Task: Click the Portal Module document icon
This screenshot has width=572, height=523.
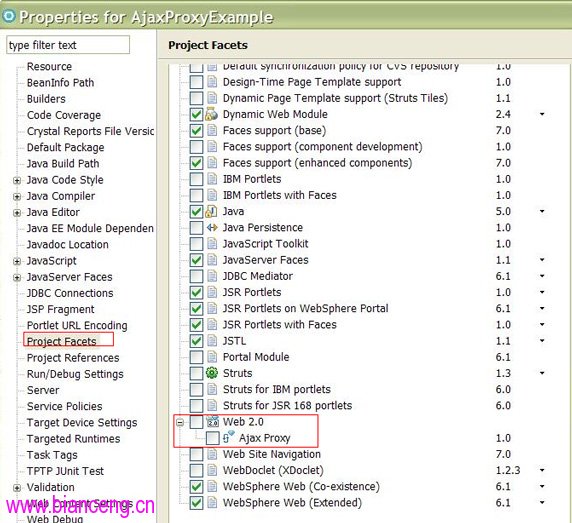Action: tap(212, 357)
